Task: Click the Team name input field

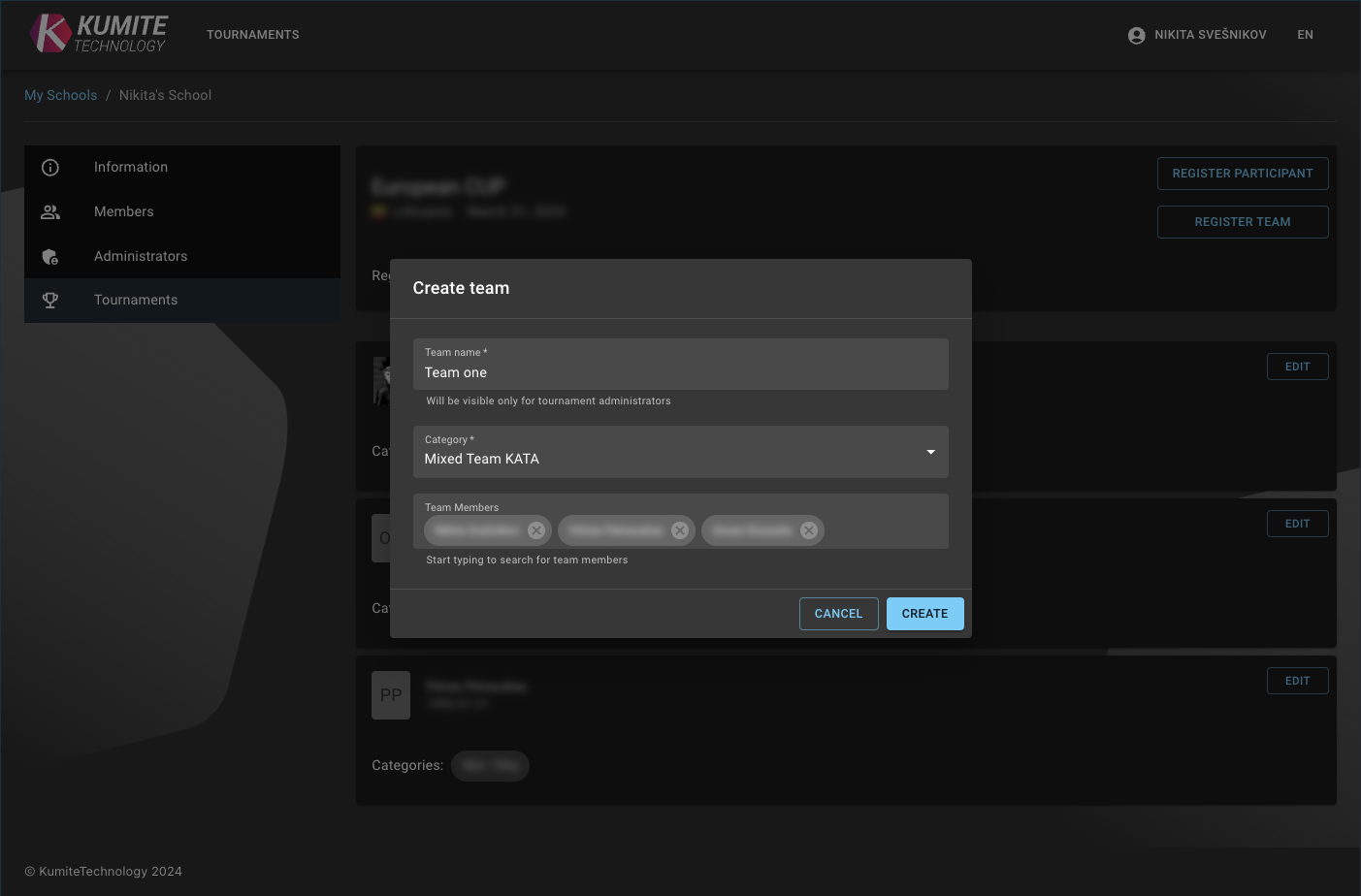Action: (x=680, y=372)
